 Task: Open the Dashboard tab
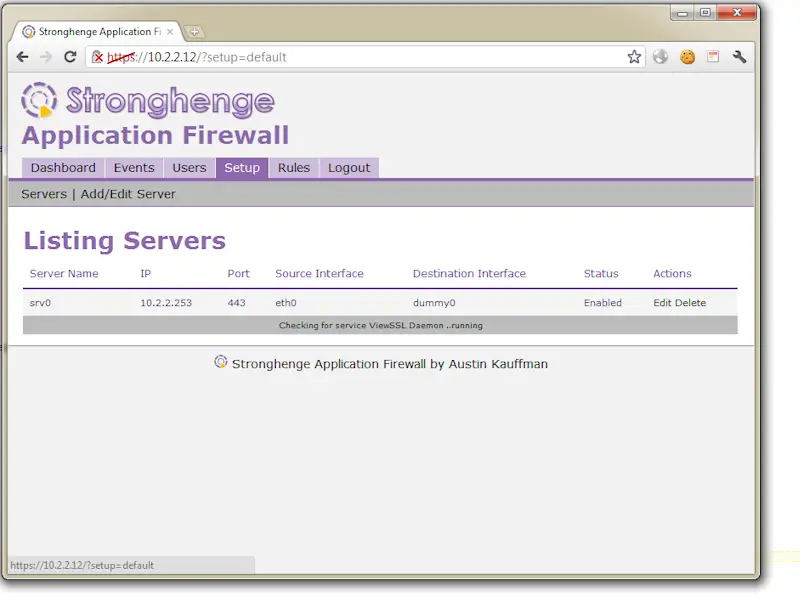point(63,168)
